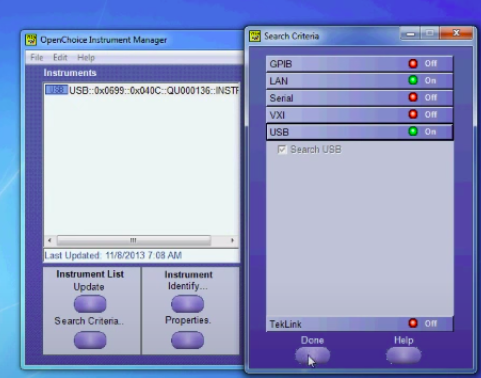Screen dimensions: 481x378
Task: Toggle the USB green status indicator
Action: pyautogui.click(x=413, y=131)
